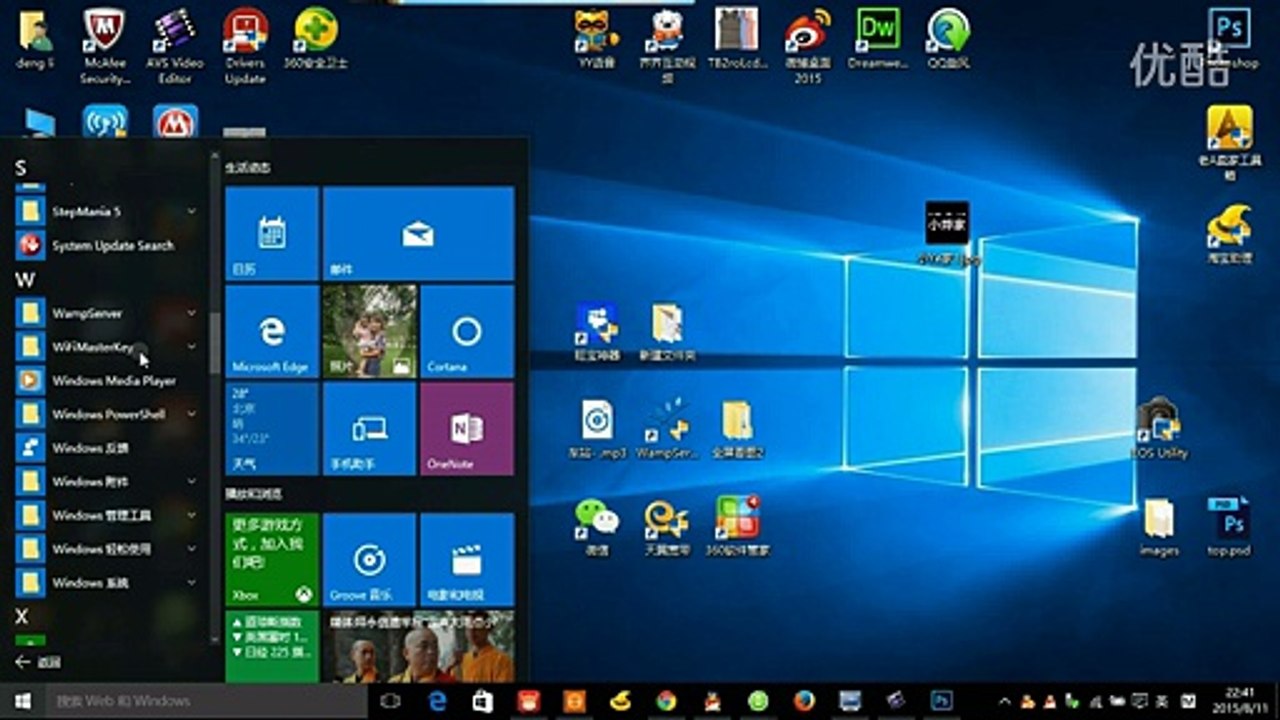The width and height of the screenshot is (1280, 720).
Task: Open the 360软件管家 desktop icon
Action: pyautogui.click(x=737, y=526)
